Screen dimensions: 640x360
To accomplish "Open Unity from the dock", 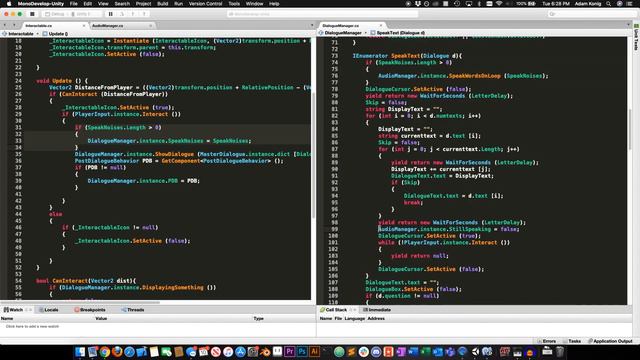I will tap(475, 351).
